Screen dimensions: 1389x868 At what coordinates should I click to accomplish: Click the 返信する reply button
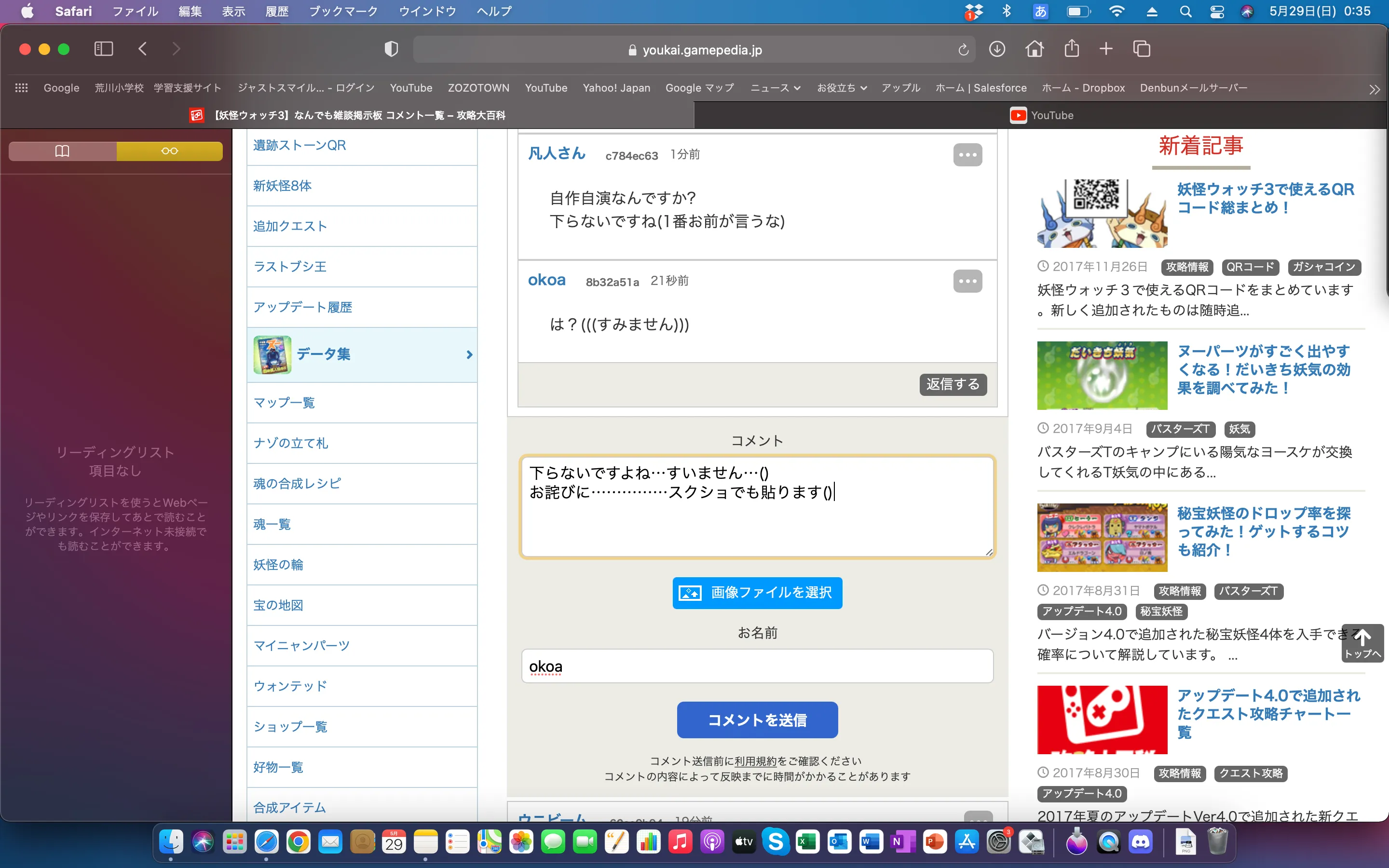[x=953, y=384]
